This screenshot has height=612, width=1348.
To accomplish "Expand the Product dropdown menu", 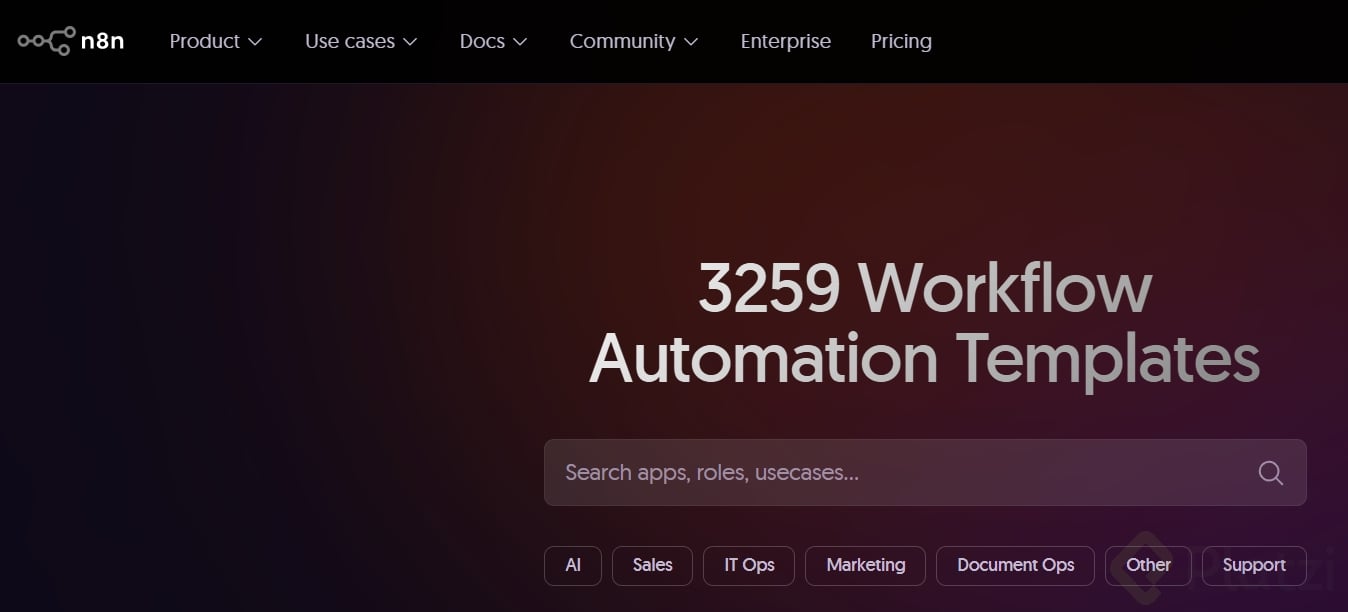I will coord(216,41).
